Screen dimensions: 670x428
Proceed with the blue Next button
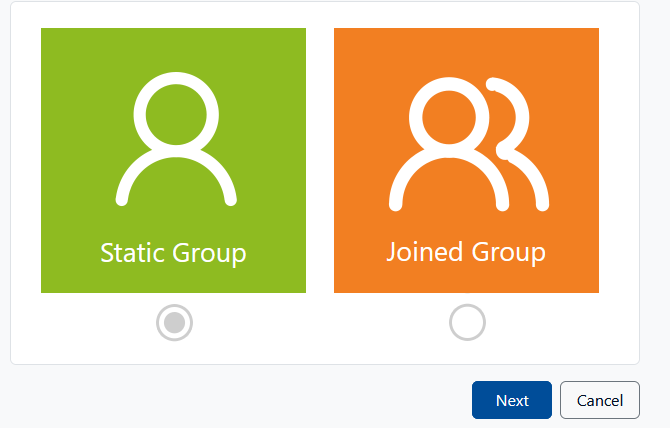coord(512,400)
